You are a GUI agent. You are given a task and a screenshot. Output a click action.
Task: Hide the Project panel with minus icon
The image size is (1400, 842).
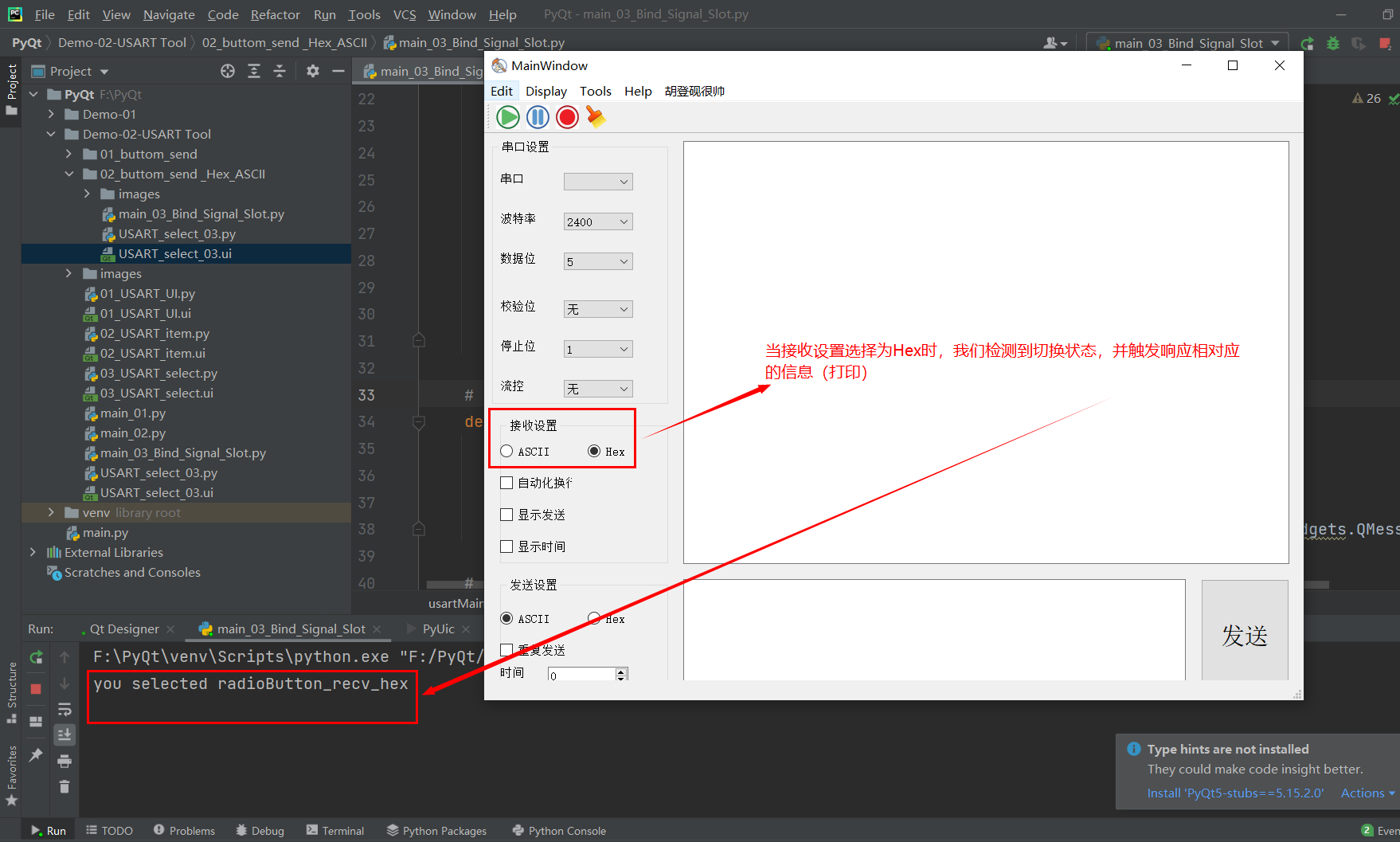coord(338,71)
